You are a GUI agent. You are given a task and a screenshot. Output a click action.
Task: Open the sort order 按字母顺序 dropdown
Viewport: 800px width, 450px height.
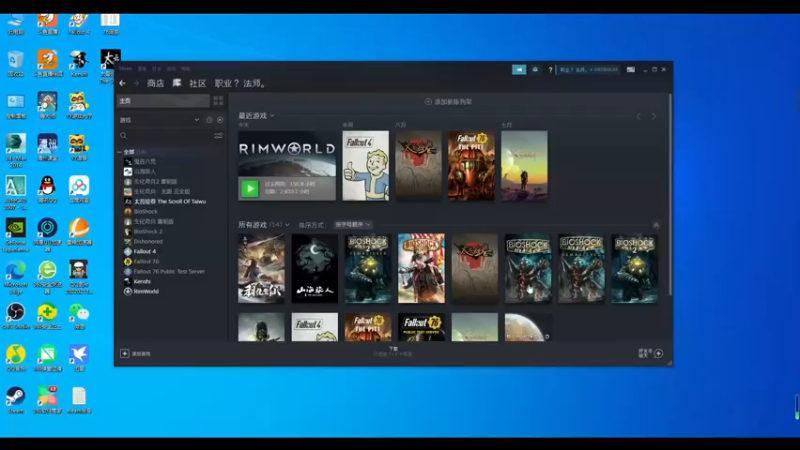[x=353, y=224]
